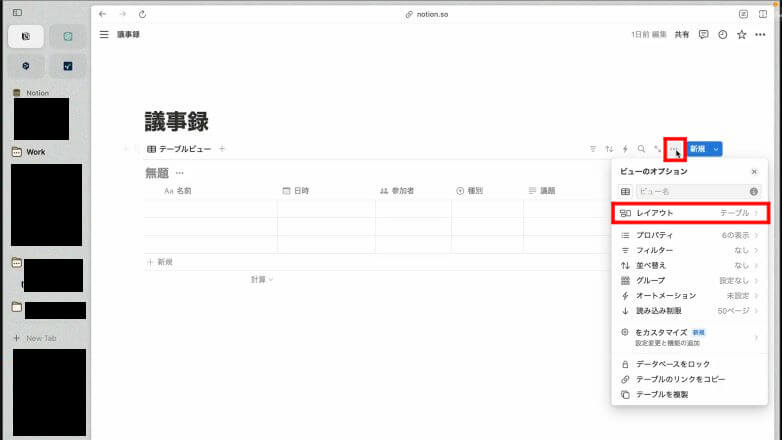Click the first empty 名前 cell
Viewport: 782px width, 440px height.
click(x=210, y=209)
